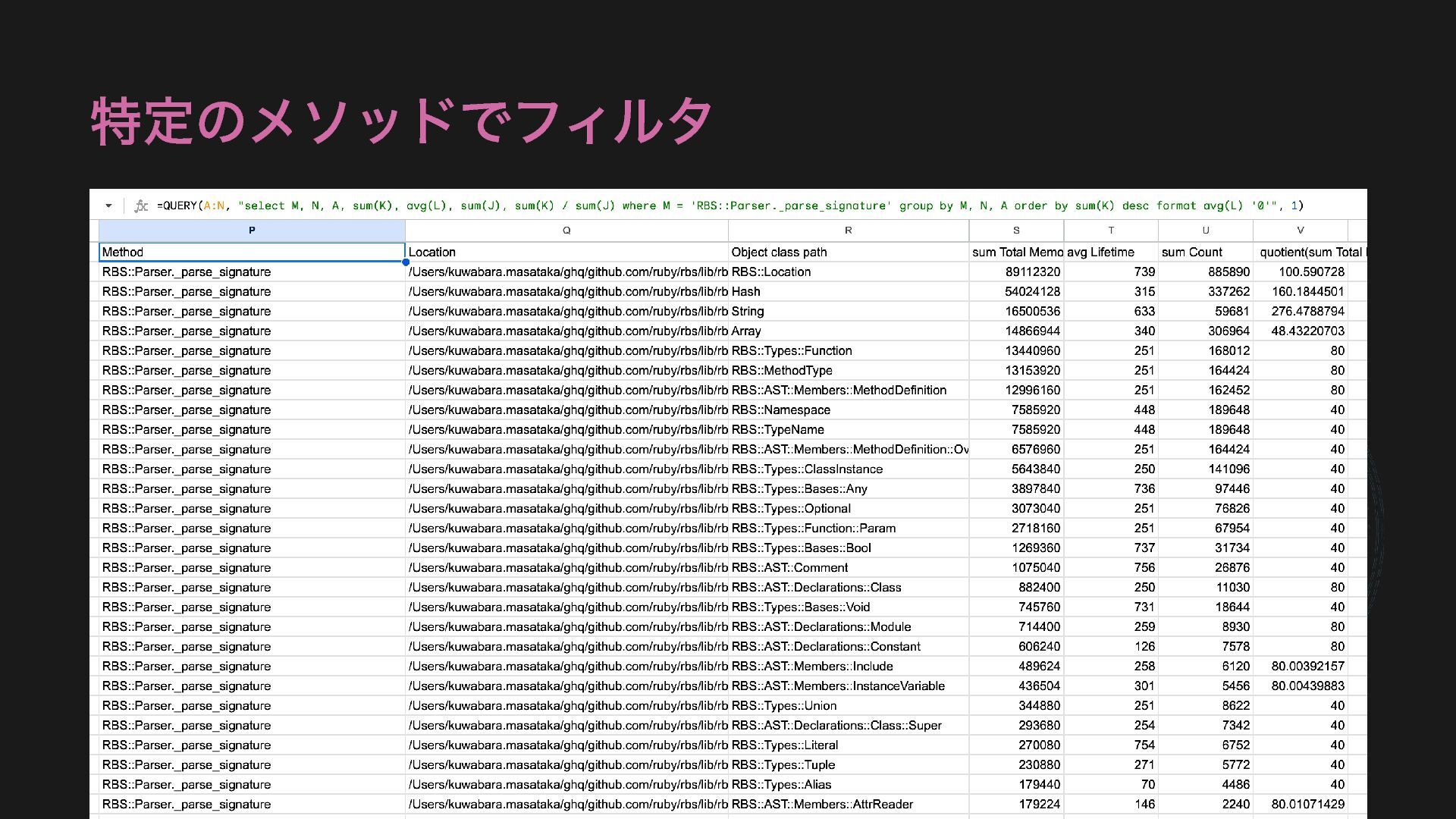Select the RBS::AST::Declarations::Class::Super cell
The height and width of the screenshot is (819, 1456).
848,726
